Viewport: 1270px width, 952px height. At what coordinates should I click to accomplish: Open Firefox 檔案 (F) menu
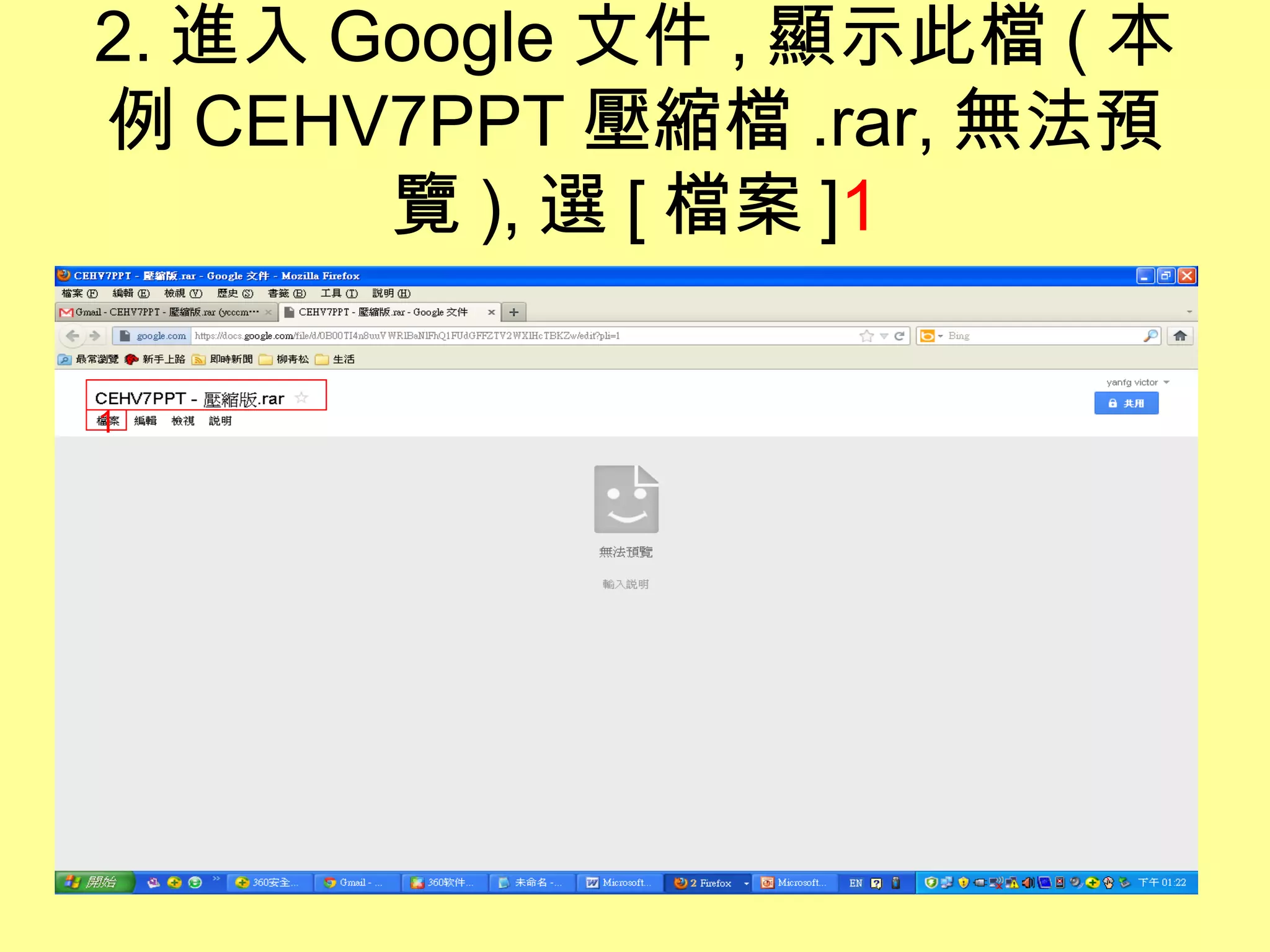pyautogui.click(x=80, y=293)
